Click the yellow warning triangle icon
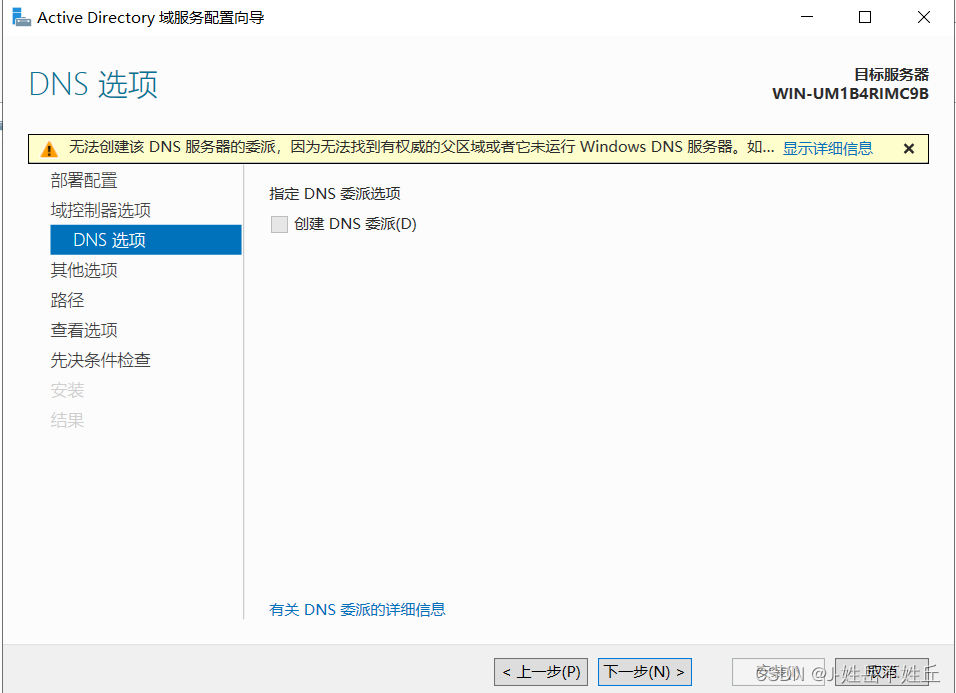Viewport: 956px width, 693px height. click(x=49, y=149)
